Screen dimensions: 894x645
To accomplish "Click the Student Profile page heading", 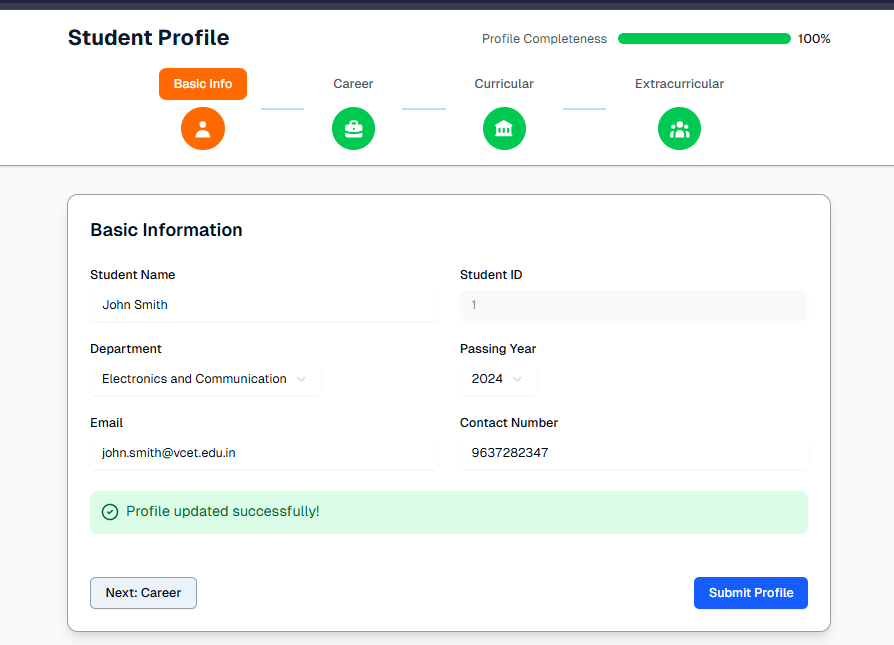I will click(x=148, y=38).
